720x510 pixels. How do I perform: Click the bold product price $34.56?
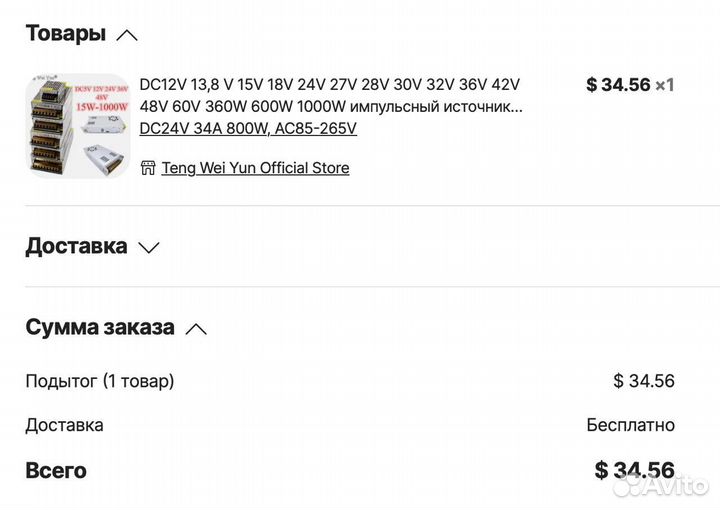coord(618,85)
